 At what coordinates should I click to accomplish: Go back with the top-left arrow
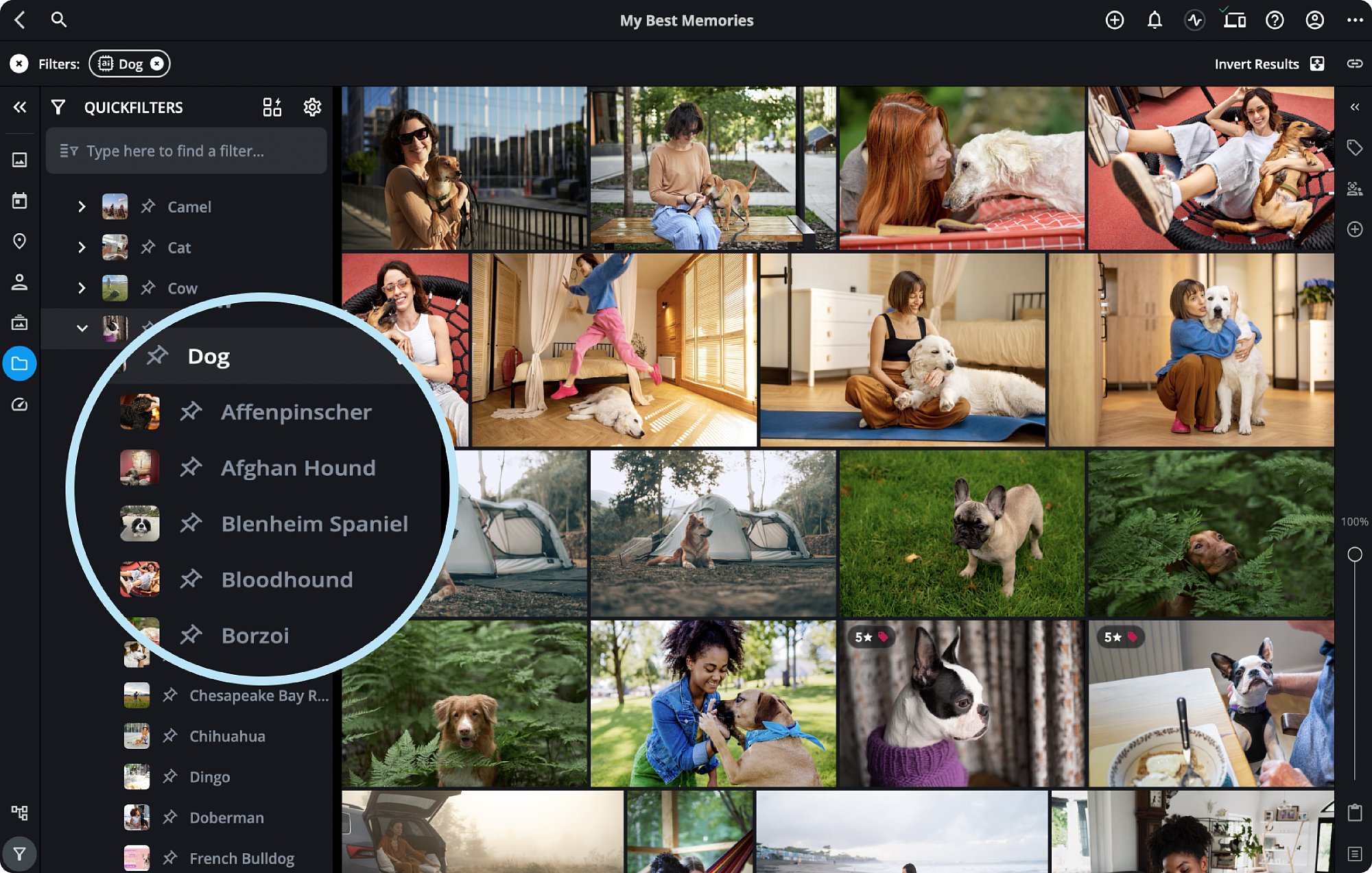tap(20, 20)
